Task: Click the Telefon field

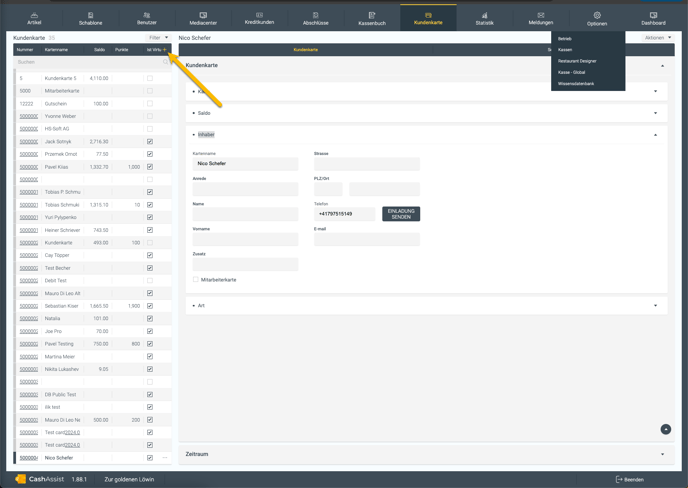Action: pos(344,214)
